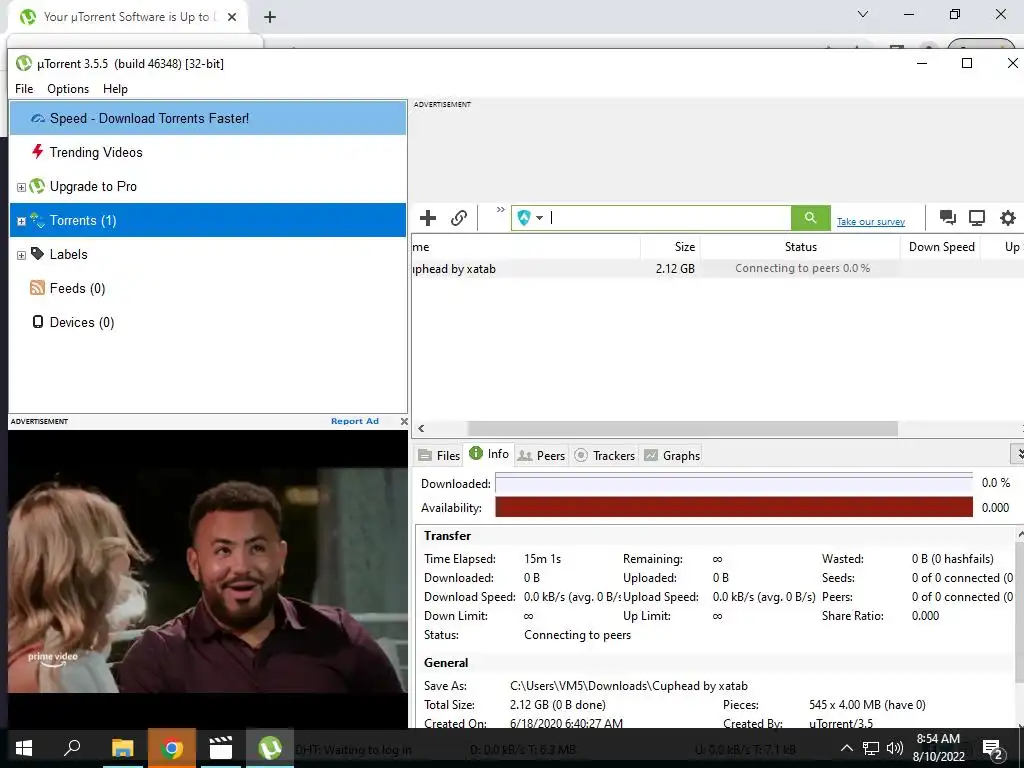1024x768 pixels.
Task: Click the Speed gauge icon in sidebar
Action: coord(38,118)
